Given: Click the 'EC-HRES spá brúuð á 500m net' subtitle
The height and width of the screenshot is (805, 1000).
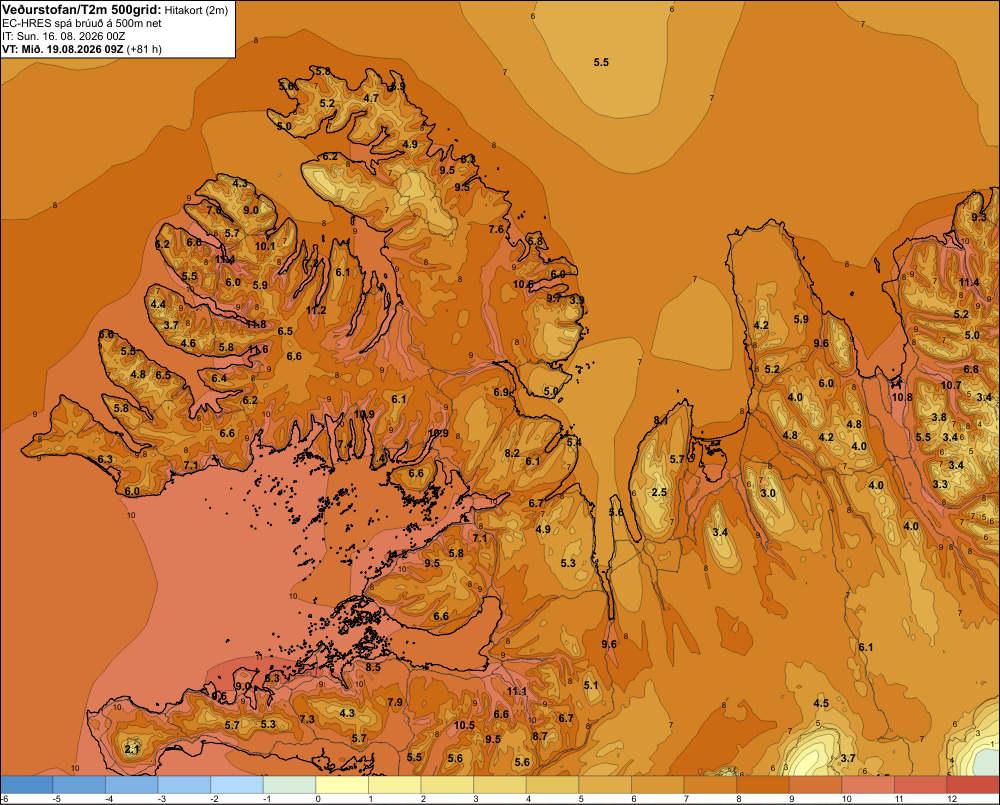Looking at the screenshot, I should [x=82, y=24].
